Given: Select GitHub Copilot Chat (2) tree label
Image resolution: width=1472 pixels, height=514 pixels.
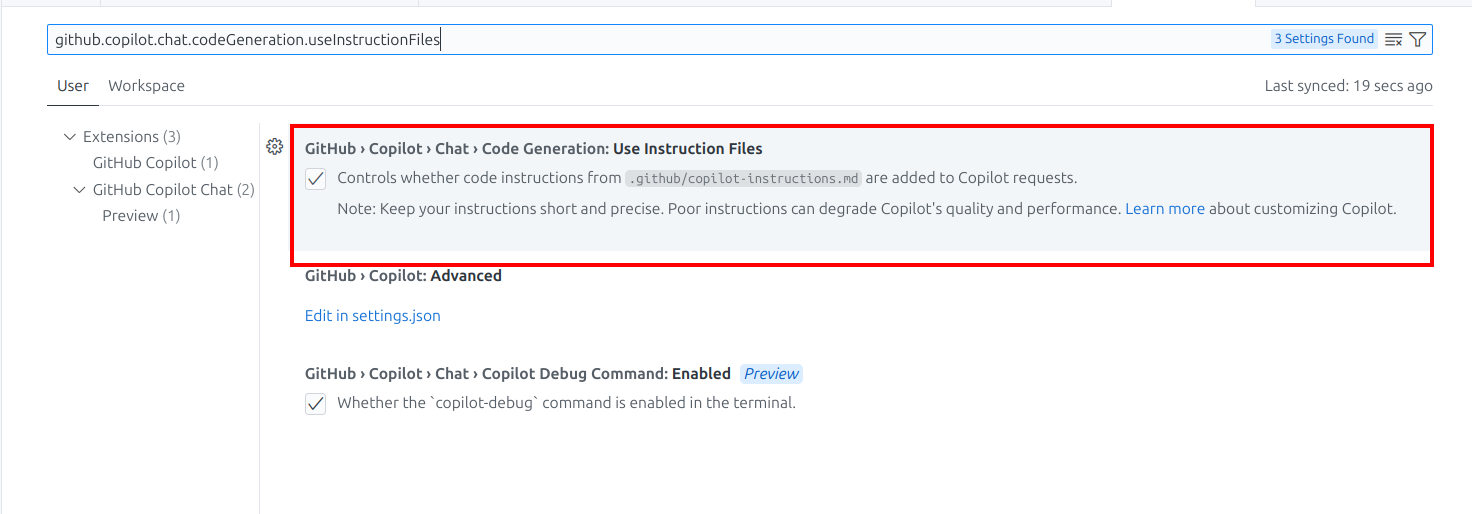Looking at the screenshot, I should click(x=173, y=190).
